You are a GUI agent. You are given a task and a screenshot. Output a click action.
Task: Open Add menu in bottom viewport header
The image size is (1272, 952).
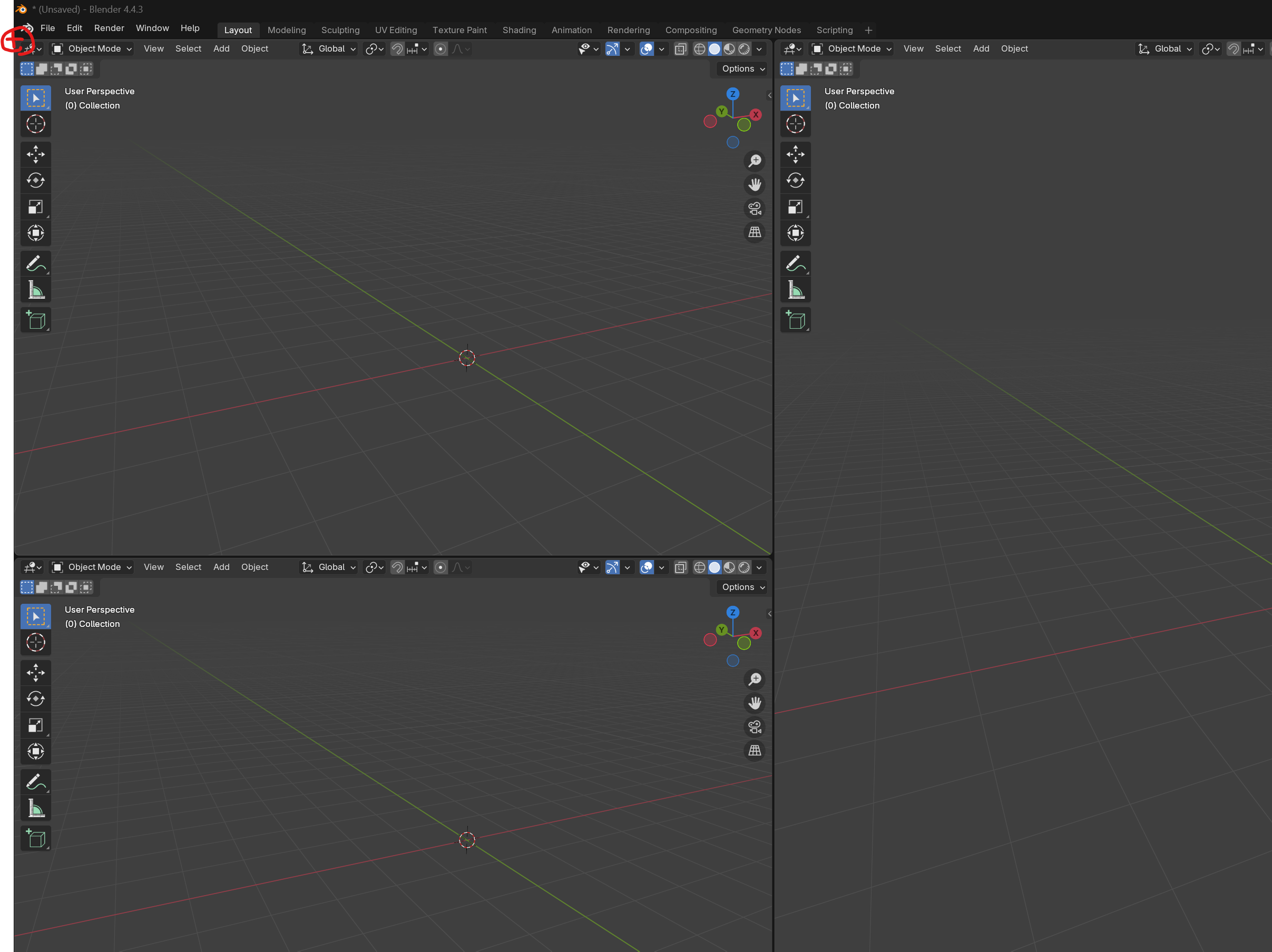coord(221,567)
